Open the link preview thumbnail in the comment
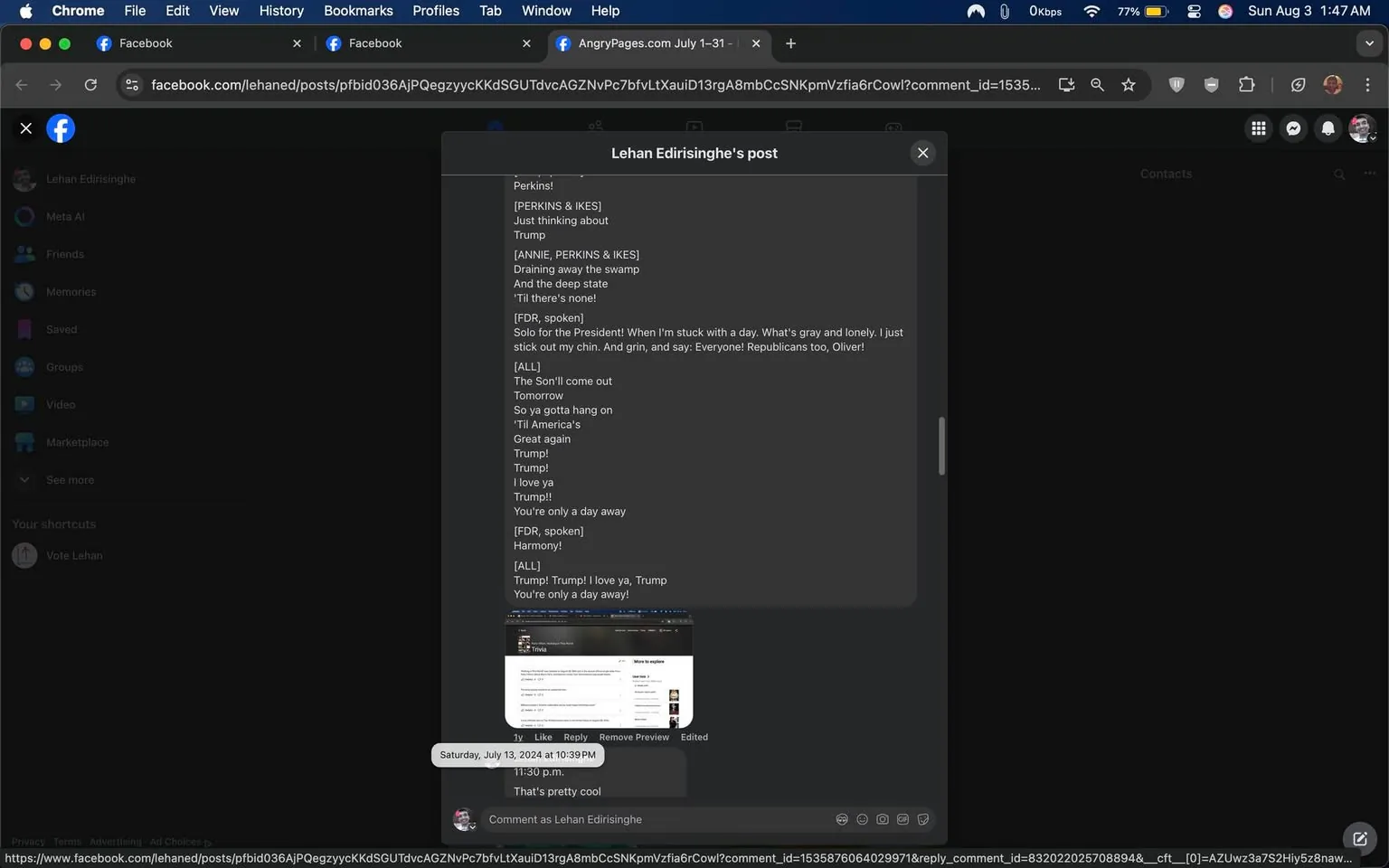Viewport: 1389px width, 868px height. 599,669
